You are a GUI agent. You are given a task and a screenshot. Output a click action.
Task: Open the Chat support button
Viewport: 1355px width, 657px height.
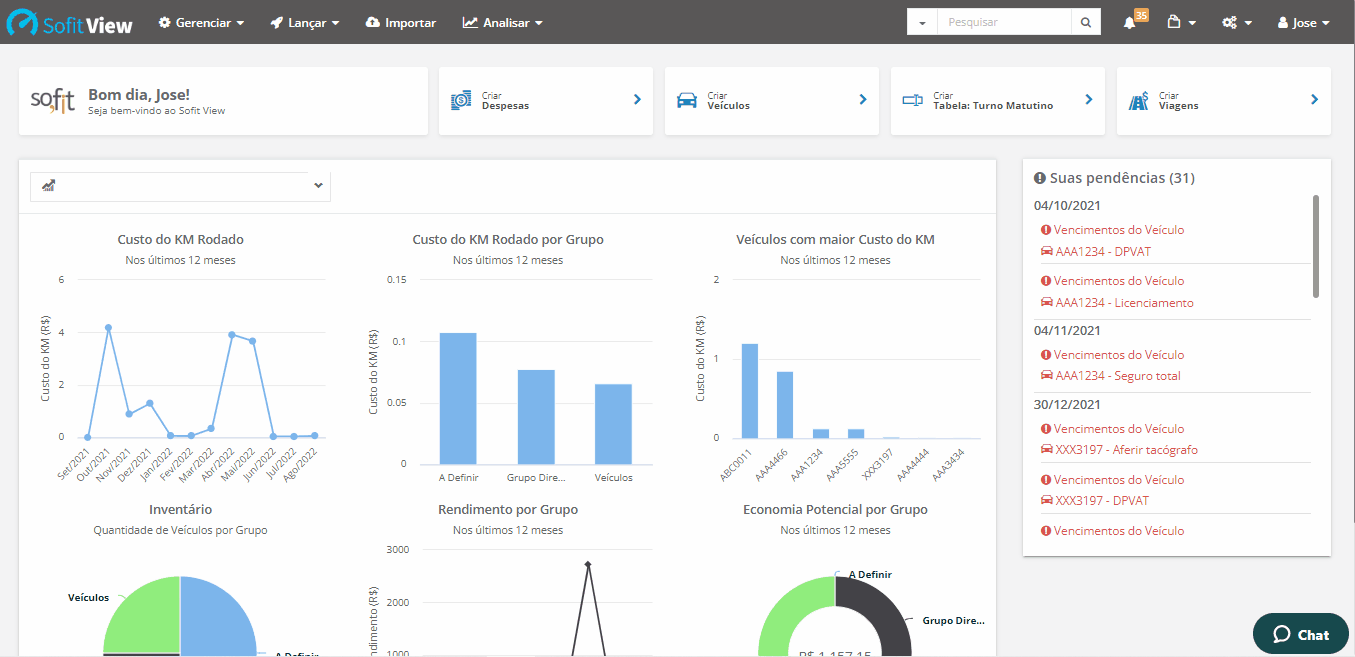[x=1301, y=634]
